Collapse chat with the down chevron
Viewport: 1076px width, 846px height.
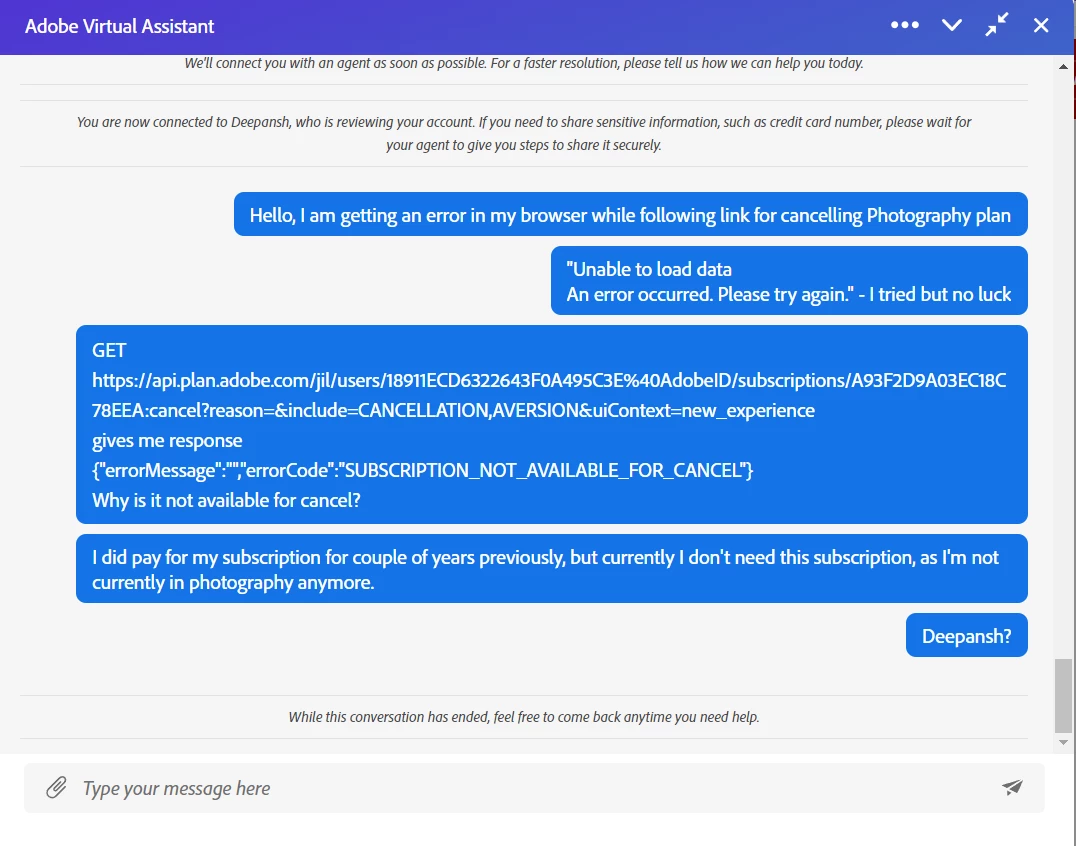[x=952, y=25]
